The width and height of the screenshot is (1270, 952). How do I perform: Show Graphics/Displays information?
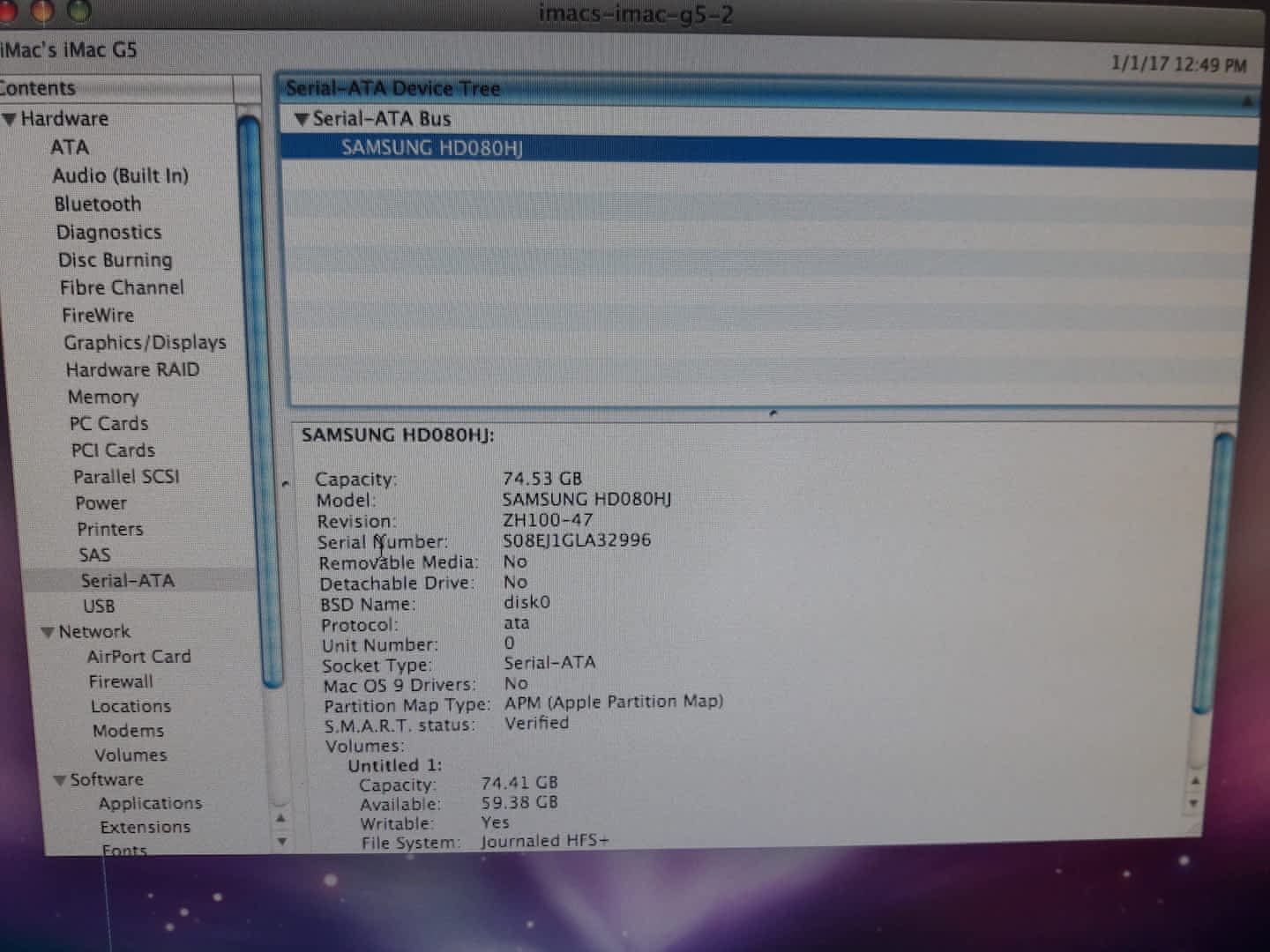[x=145, y=342]
